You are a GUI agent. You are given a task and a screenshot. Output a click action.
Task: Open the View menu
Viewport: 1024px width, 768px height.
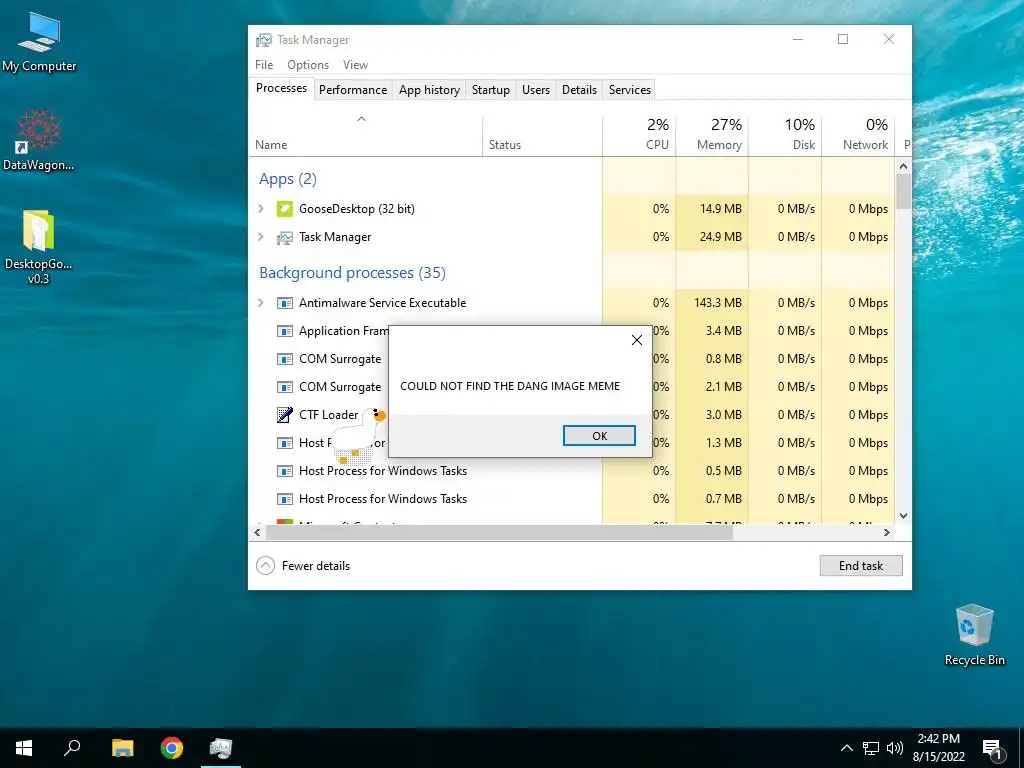tap(355, 65)
